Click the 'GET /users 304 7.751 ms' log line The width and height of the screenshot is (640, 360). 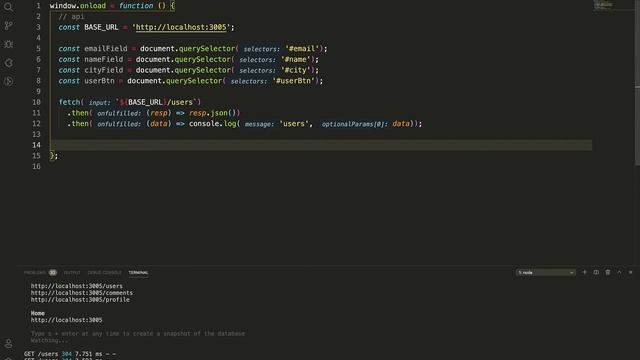[70, 354]
